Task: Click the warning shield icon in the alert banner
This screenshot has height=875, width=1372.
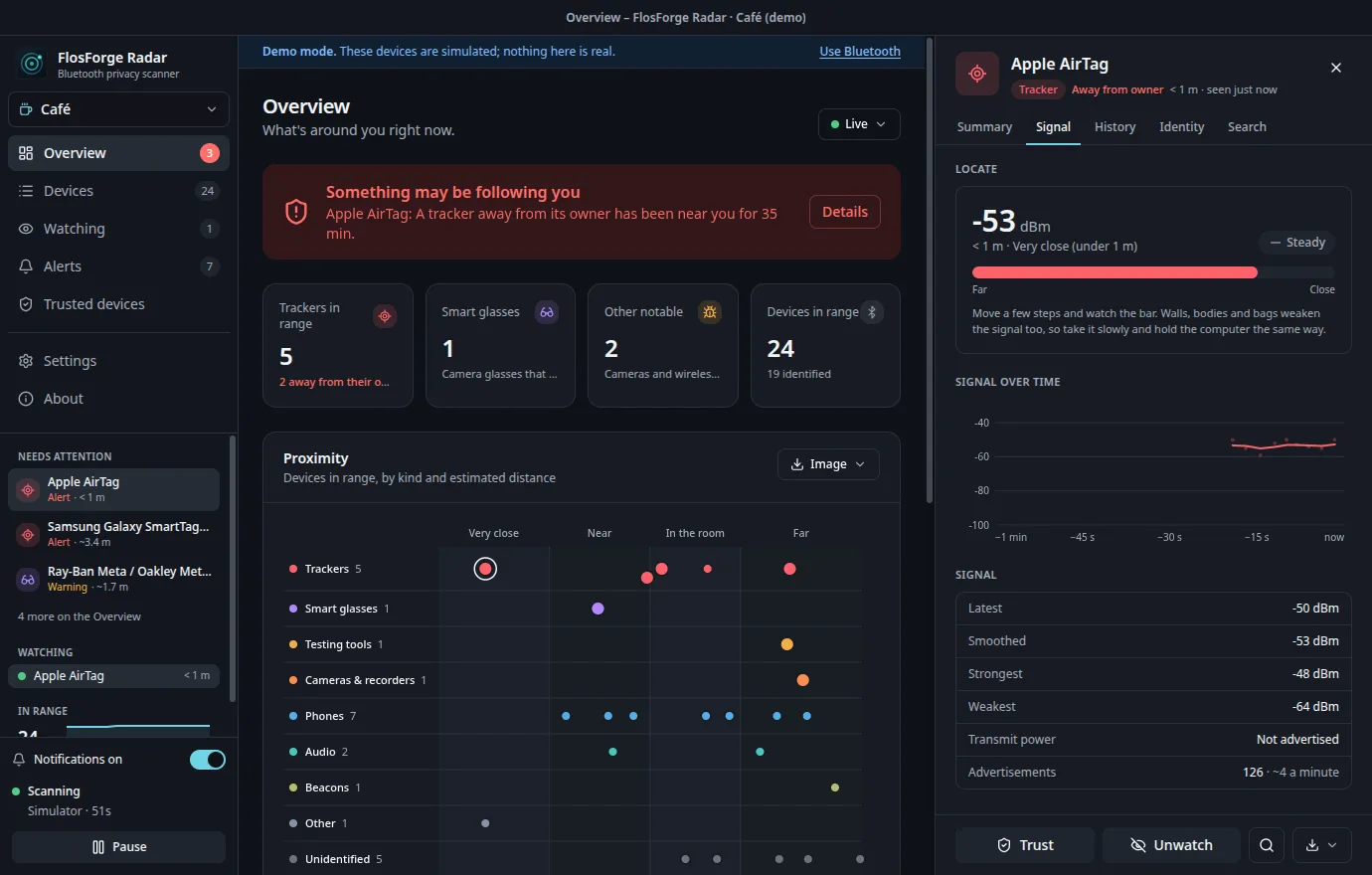Action: pos(296,212)
